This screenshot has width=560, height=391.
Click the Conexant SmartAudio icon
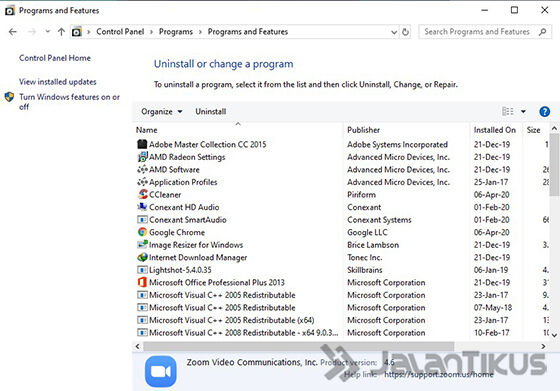tap(142, 220)
